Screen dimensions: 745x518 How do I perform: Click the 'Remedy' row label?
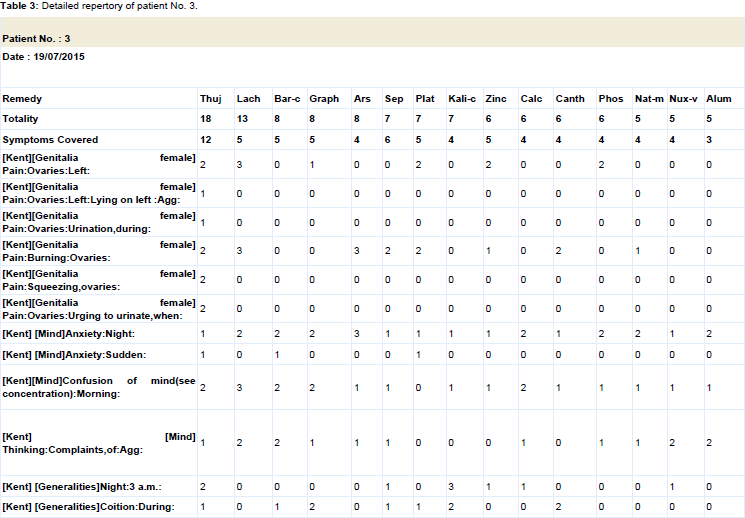tap(22, 99)
